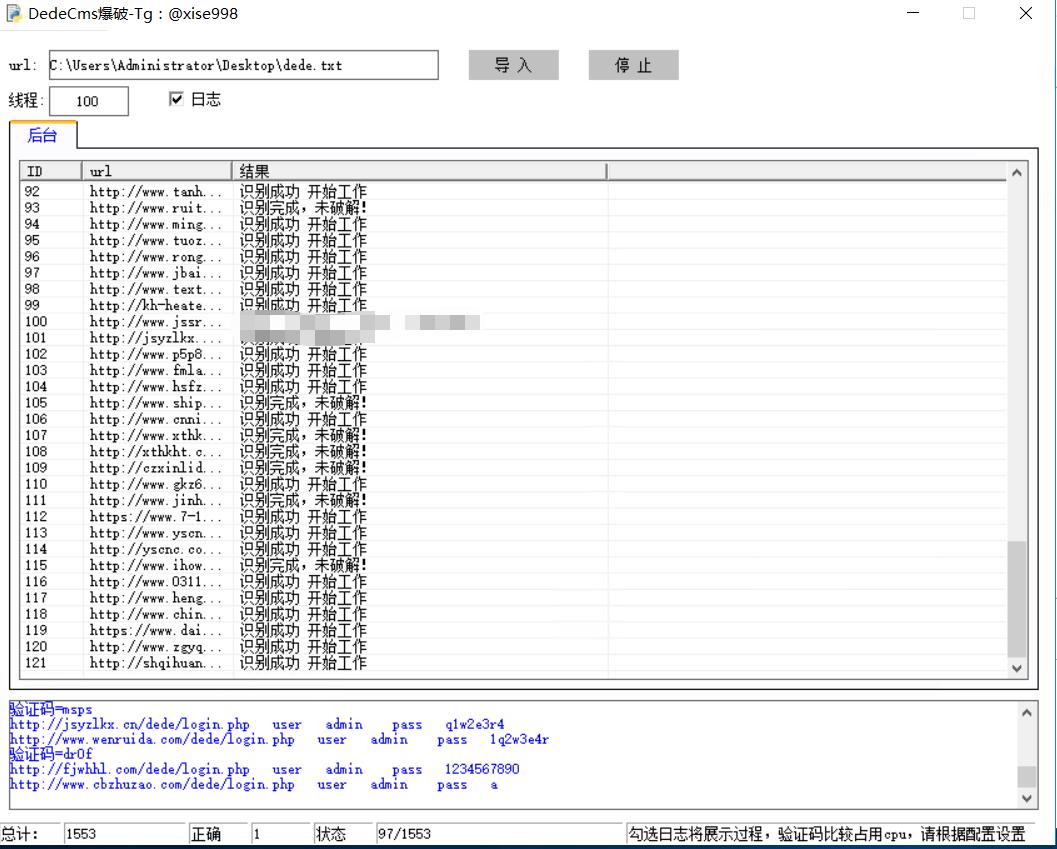1057x849 pixels.
Task: Select the http://www.zgyq... url cell
Action: click(156, 646)
